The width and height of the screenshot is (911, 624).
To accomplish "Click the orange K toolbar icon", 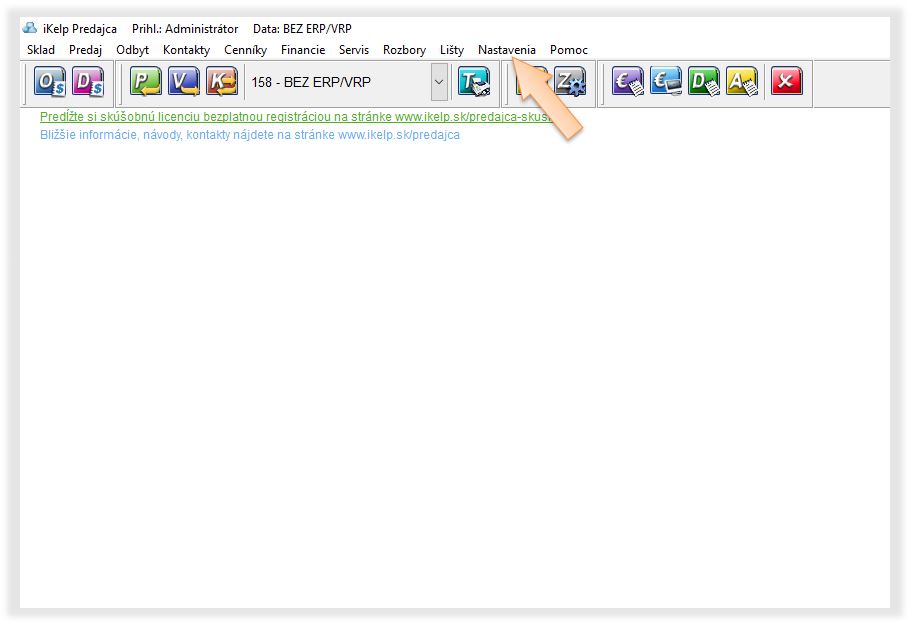I will point(222,82).
